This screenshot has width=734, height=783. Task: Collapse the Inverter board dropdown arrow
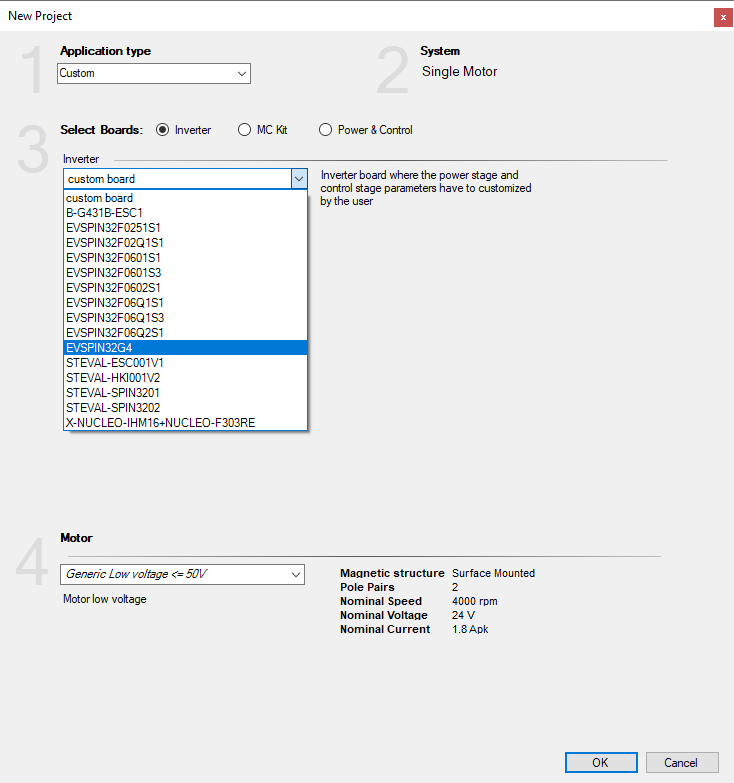coord(299,179)
